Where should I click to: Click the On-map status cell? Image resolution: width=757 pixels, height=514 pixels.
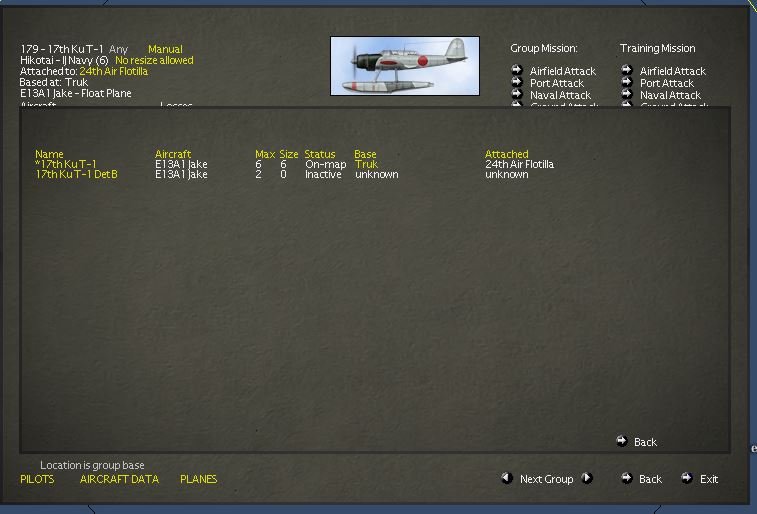tap(325, 164)
